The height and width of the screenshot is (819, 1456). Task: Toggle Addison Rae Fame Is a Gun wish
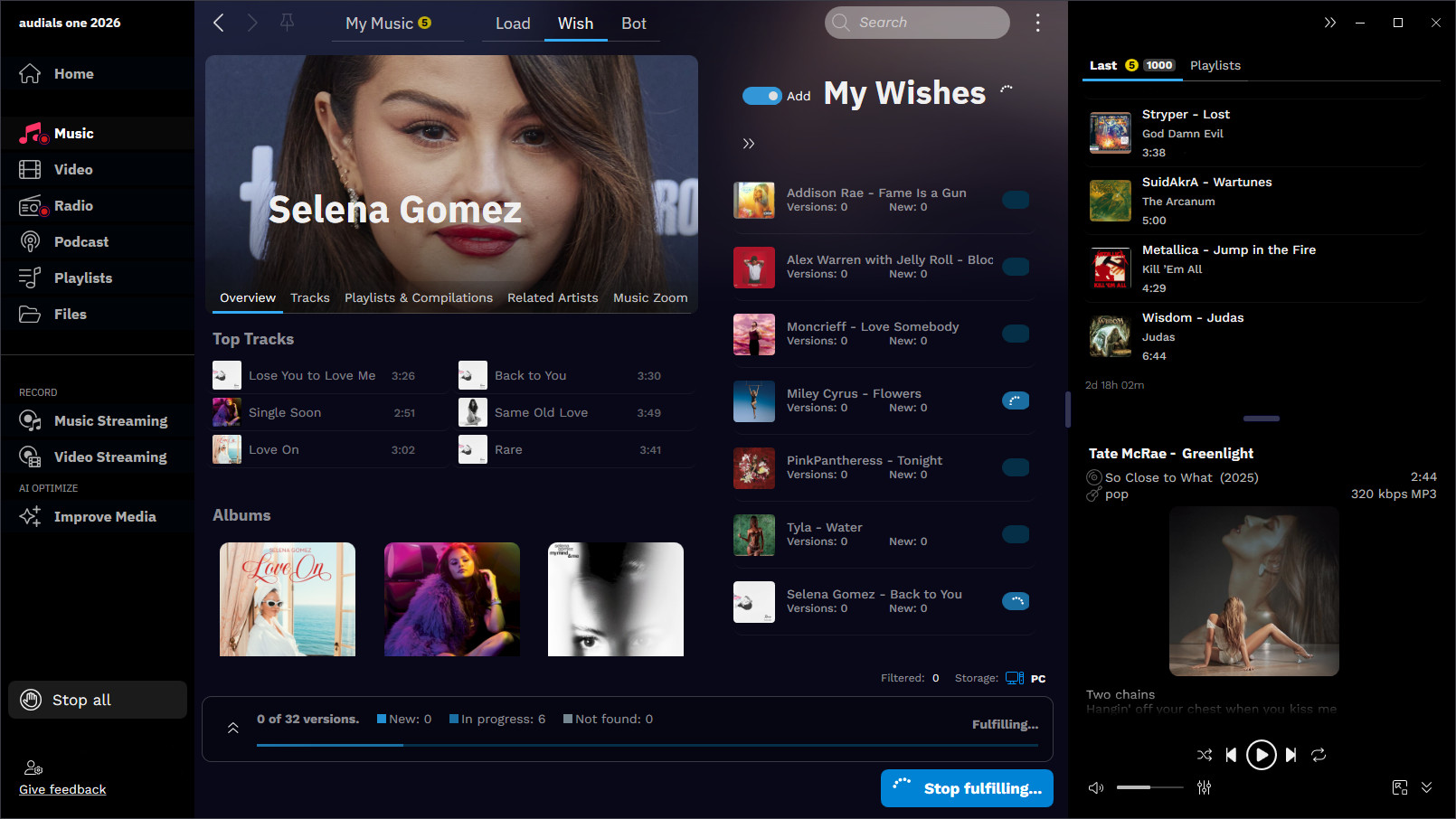click(x=1016, y=200)
